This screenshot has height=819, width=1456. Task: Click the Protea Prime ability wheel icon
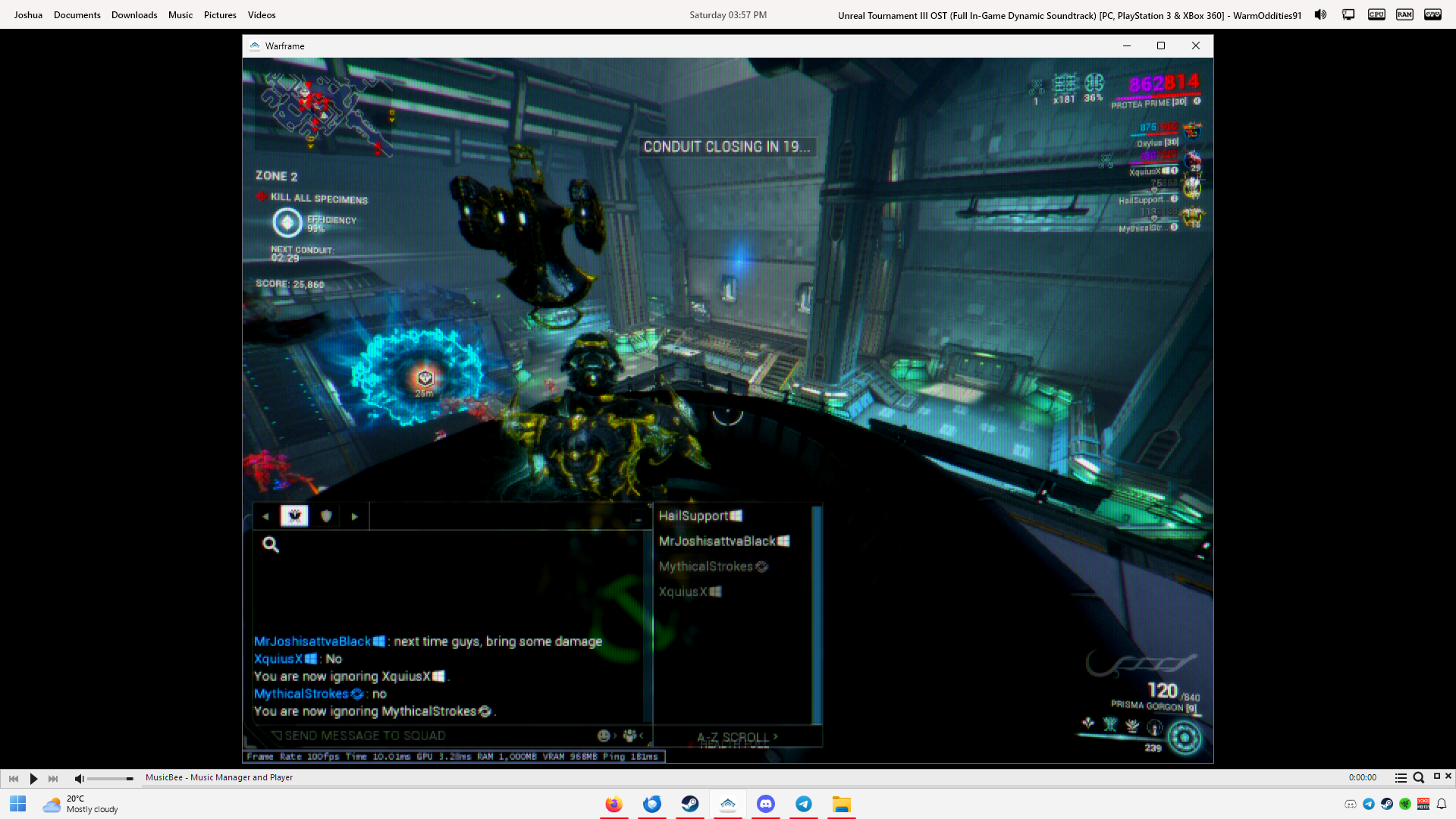(x=1185, y=738)
